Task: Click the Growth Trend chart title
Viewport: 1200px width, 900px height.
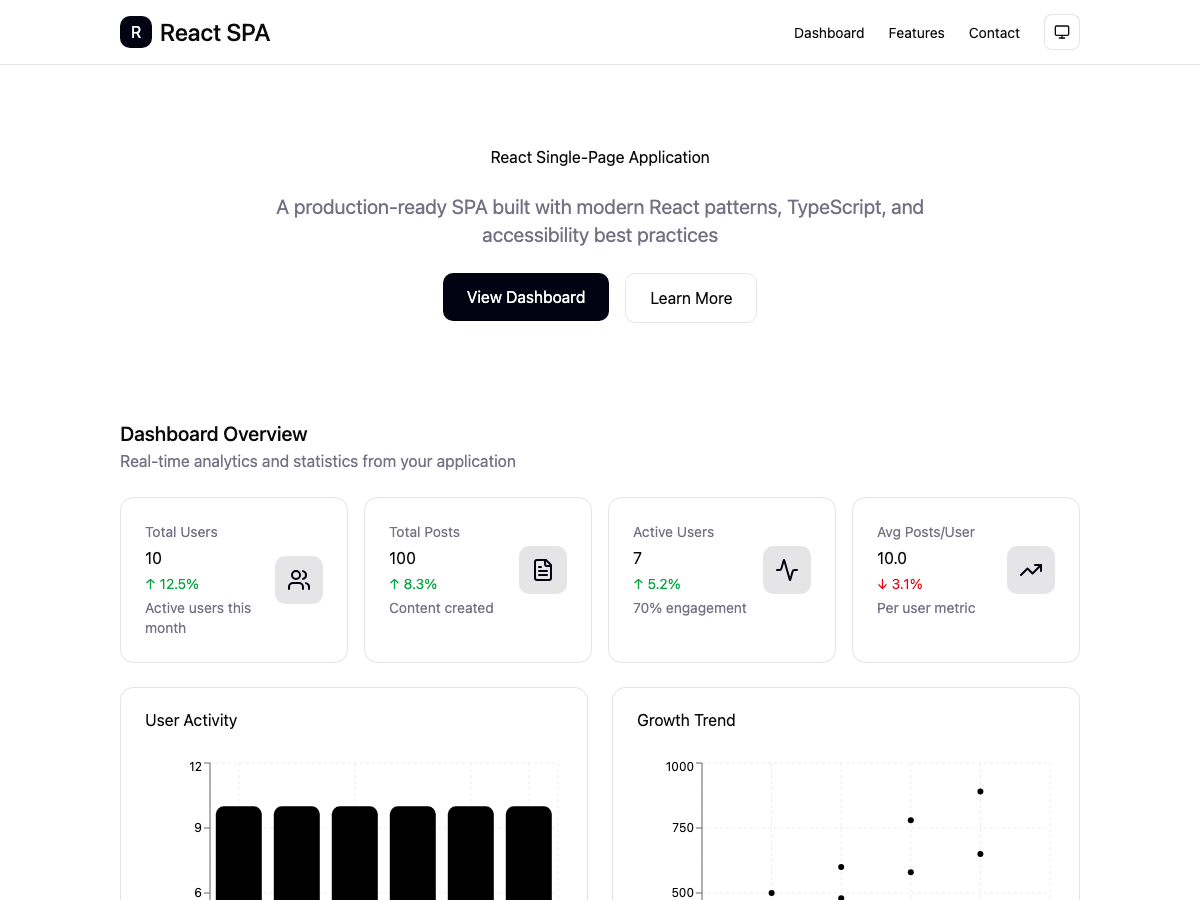Action: point(686,720)
